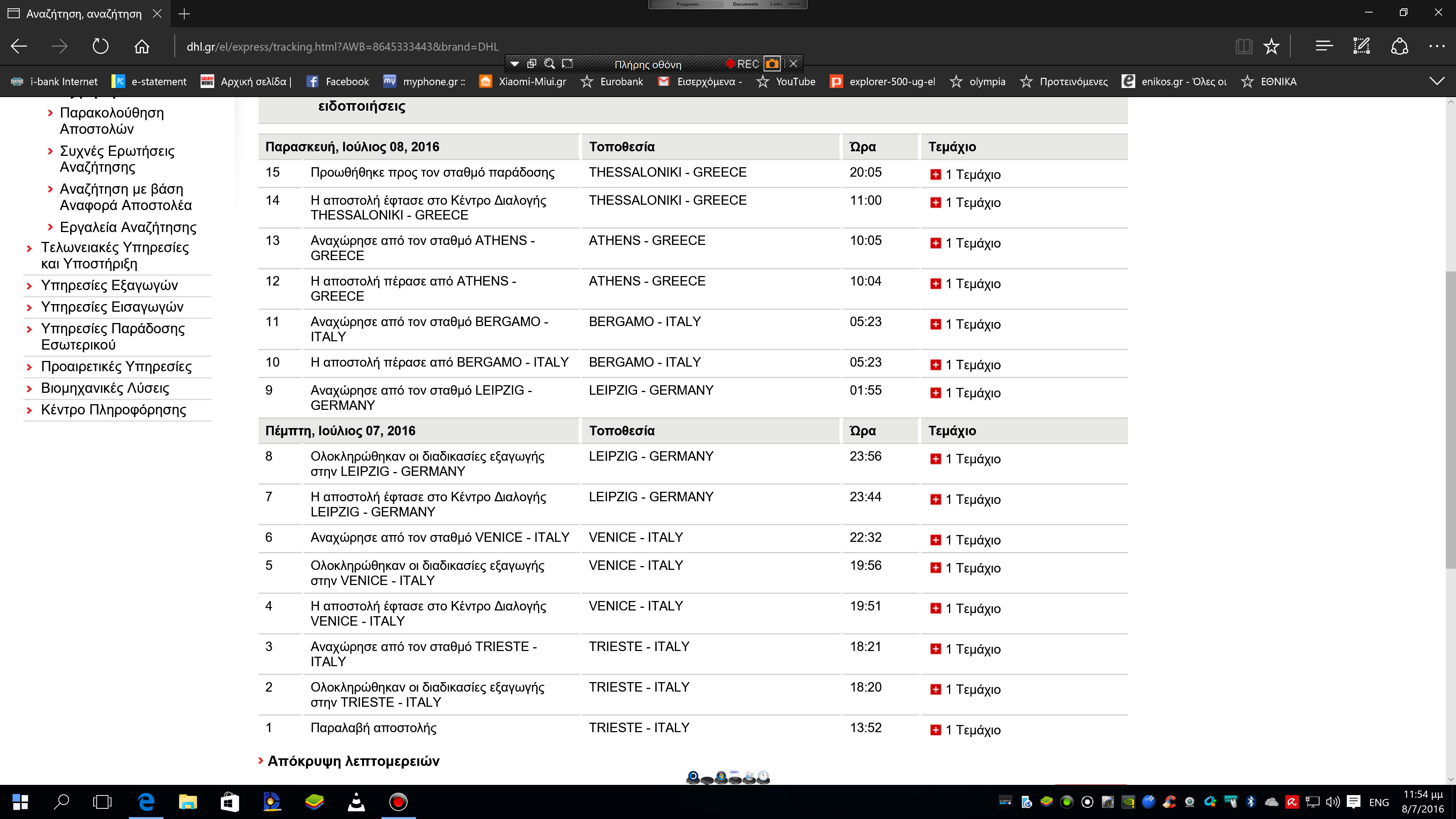
Task: Expand the piece details for row 8 Leipzig export
Action: (936, 459)
